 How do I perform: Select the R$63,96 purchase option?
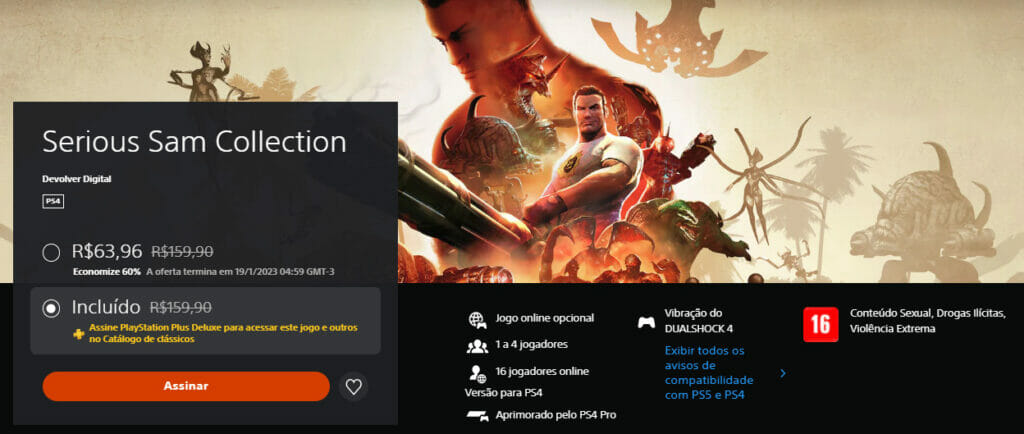tap(51, 253)
